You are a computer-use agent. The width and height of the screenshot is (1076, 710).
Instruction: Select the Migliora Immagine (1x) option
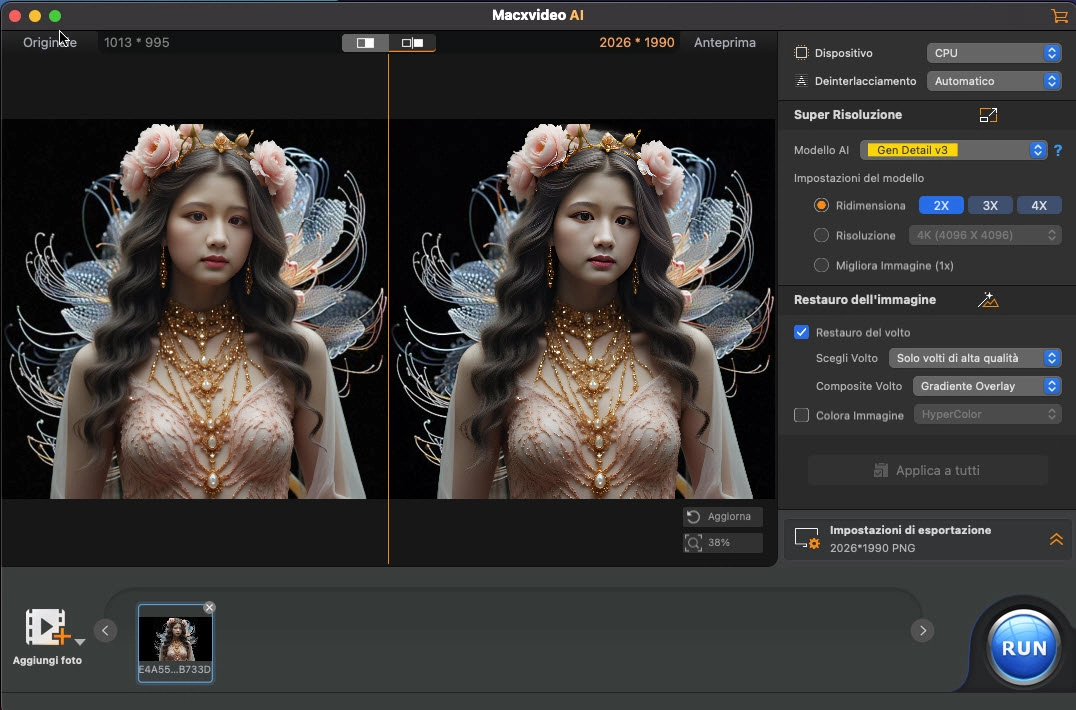[x=822, y=265]
